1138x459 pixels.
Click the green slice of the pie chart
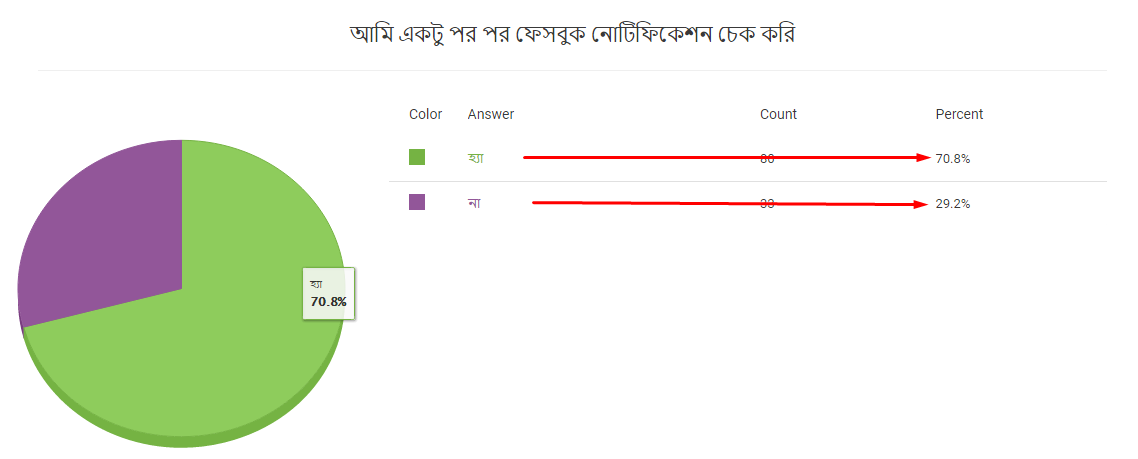(x=218, y=349)
